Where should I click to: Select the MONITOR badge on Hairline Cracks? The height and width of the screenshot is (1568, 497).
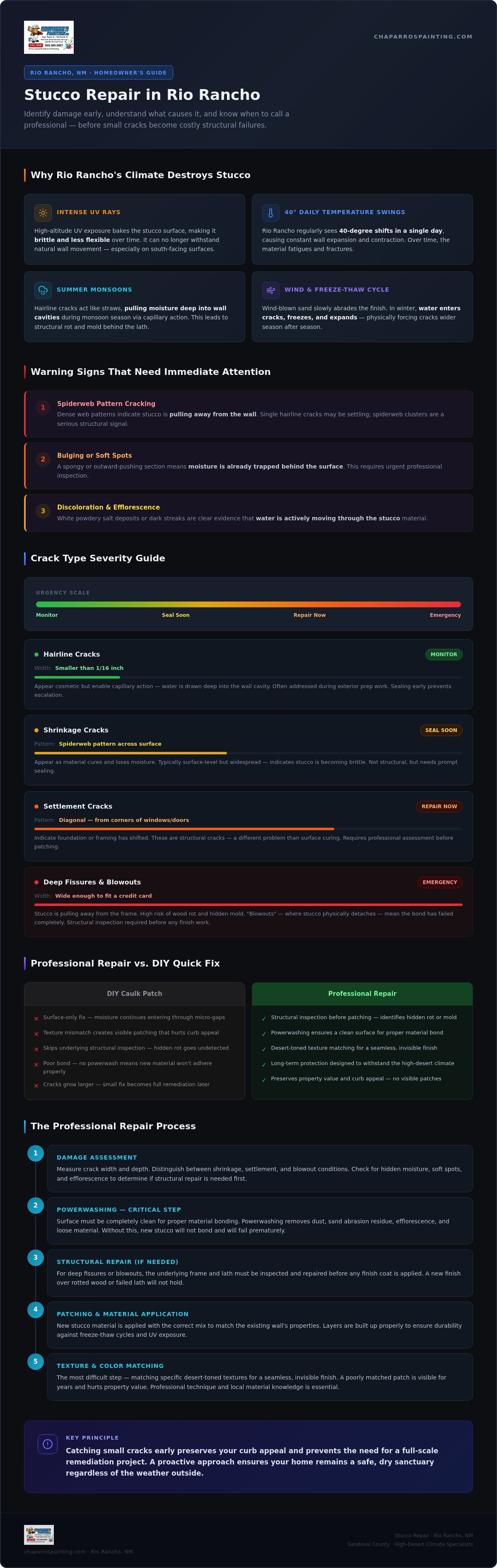[444, 655]
